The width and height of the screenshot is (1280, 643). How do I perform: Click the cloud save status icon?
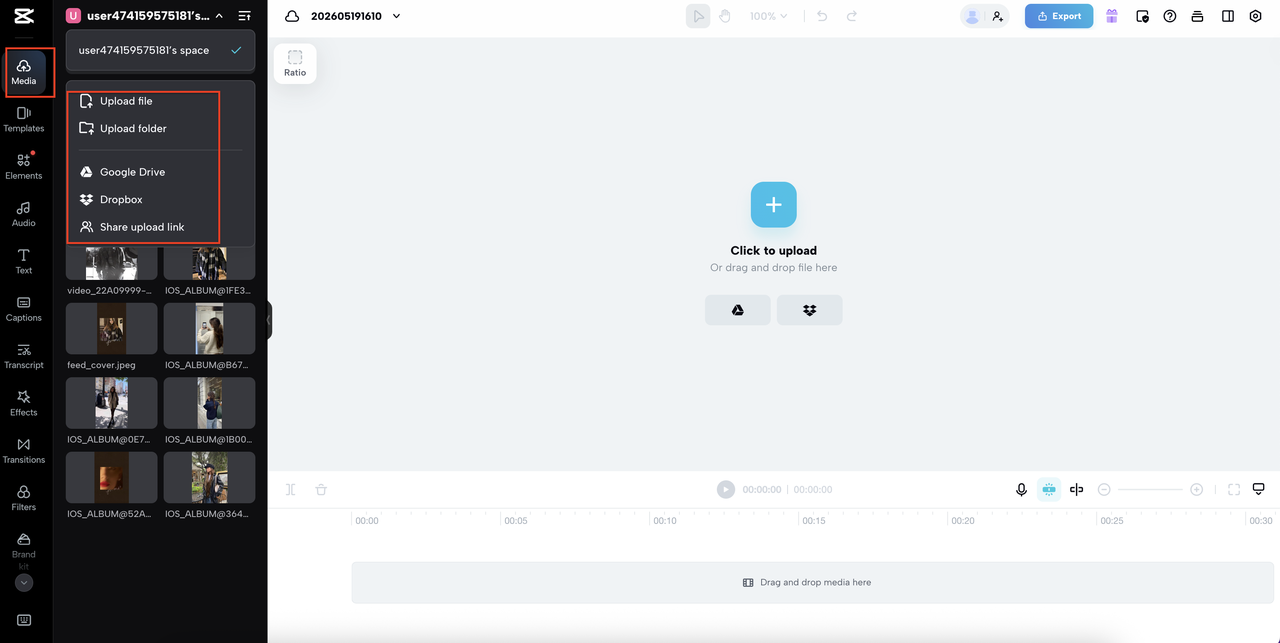292,16
